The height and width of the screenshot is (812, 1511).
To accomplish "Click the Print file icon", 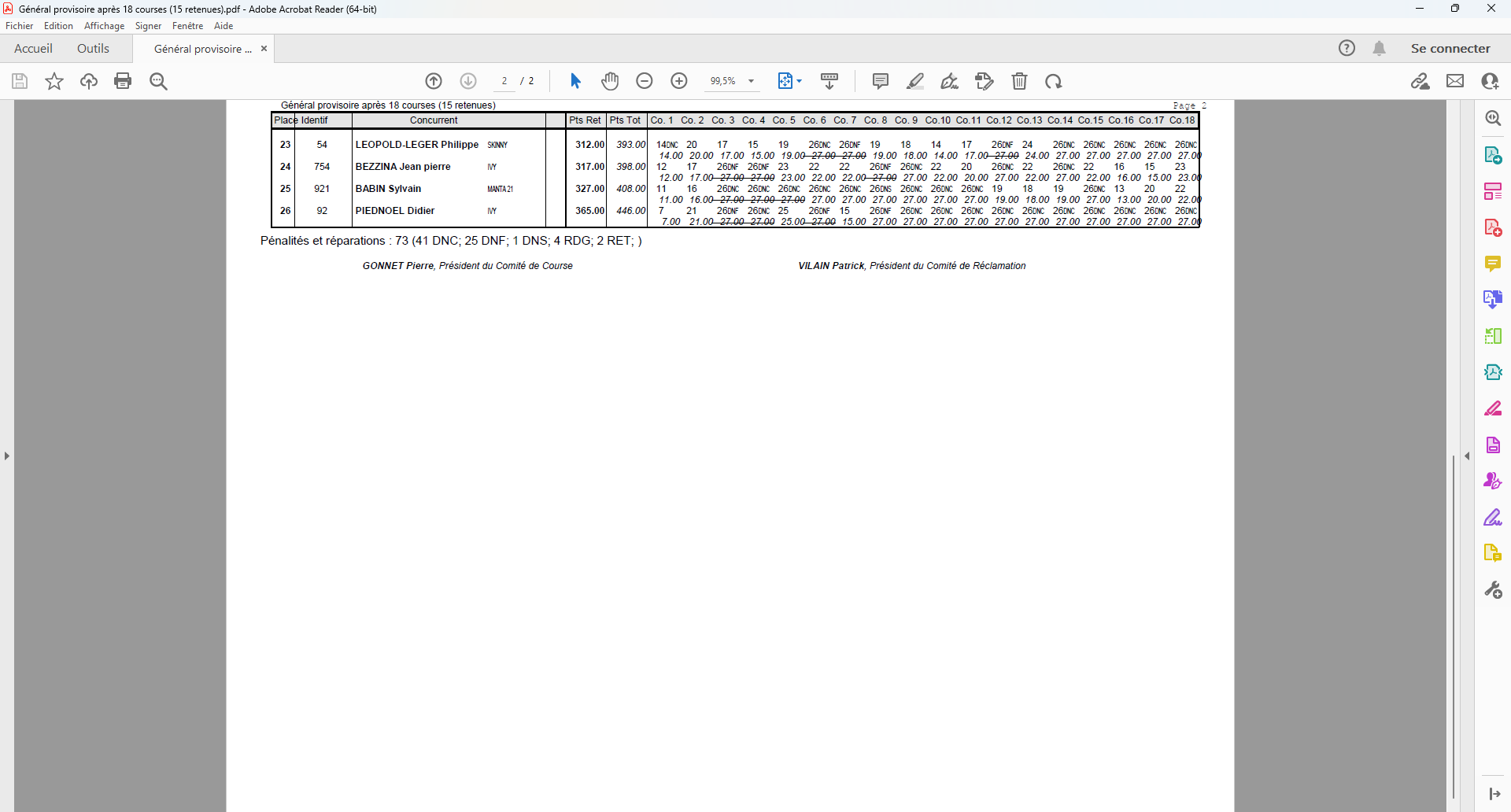I will (123, 81).
